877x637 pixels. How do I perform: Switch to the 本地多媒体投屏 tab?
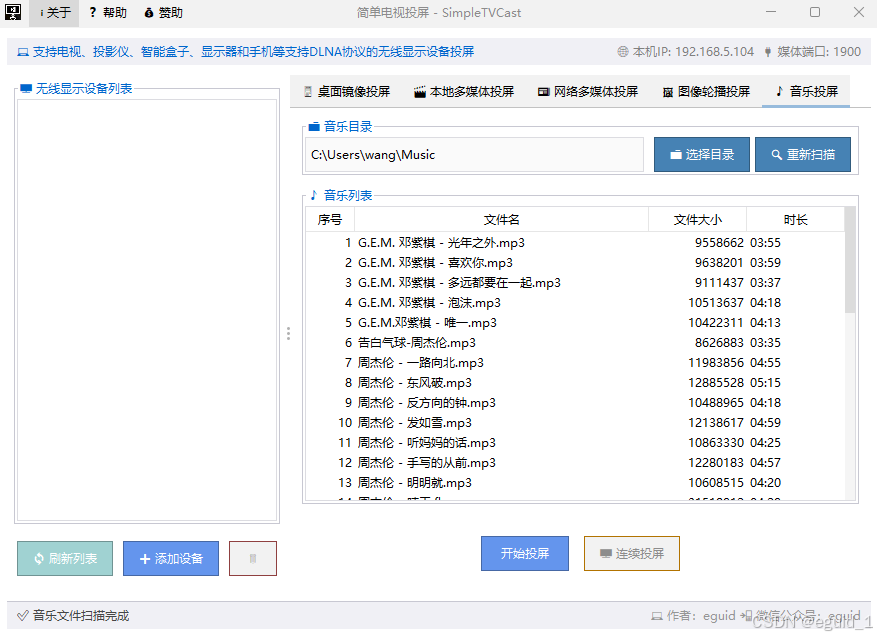(464, 92)
